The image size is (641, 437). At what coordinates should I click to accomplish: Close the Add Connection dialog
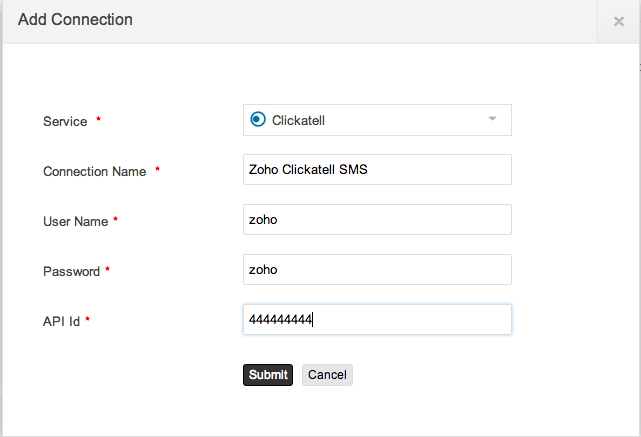(618, 21)
